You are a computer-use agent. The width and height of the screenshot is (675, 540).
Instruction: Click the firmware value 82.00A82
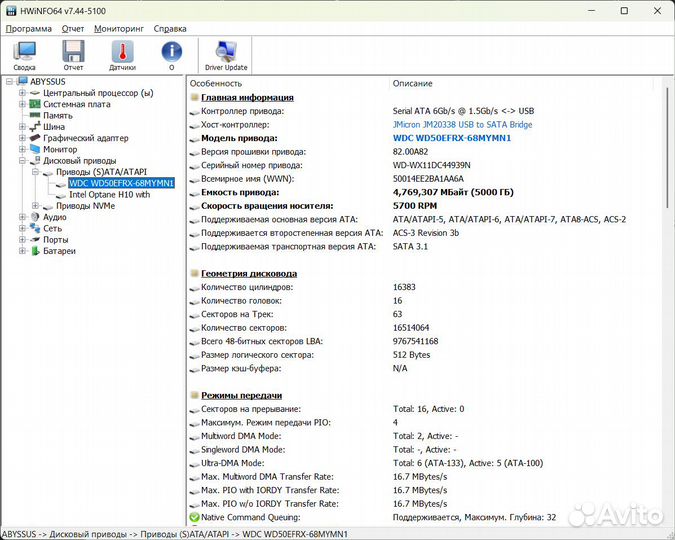tap(410, 152)
